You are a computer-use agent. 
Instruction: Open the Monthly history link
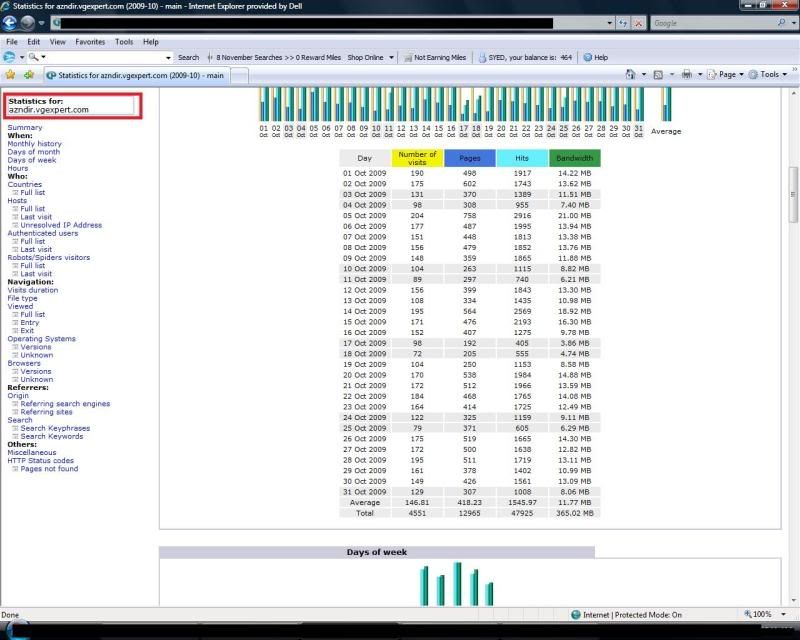[34, 144]
